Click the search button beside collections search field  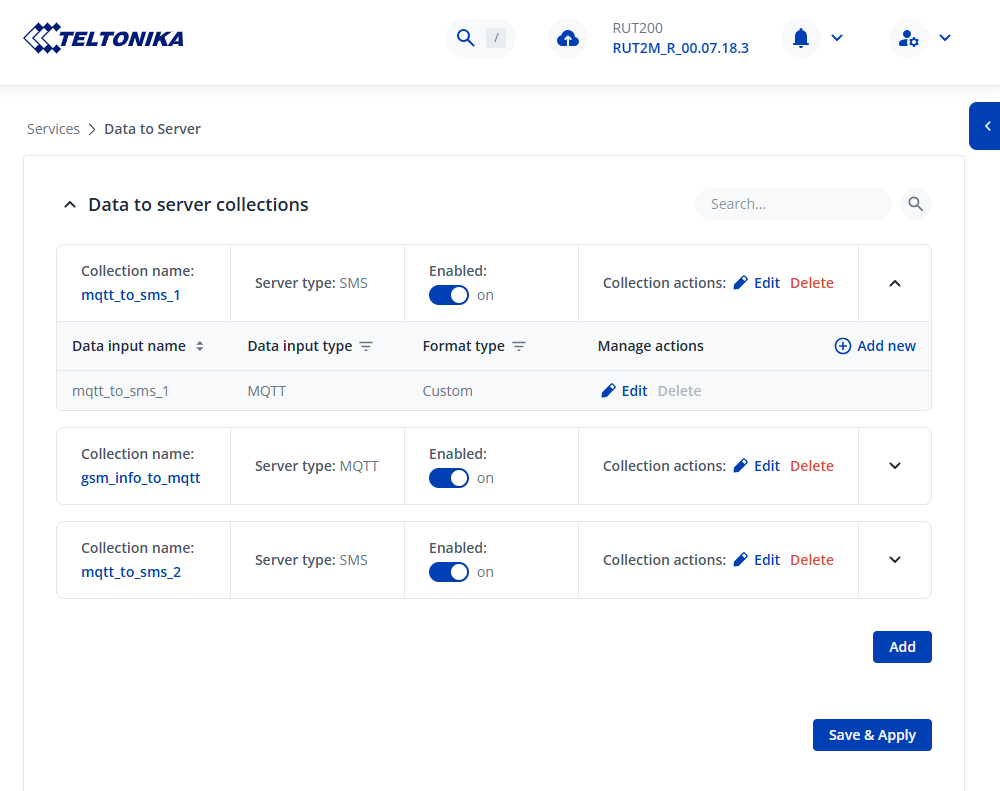[915, 204]
